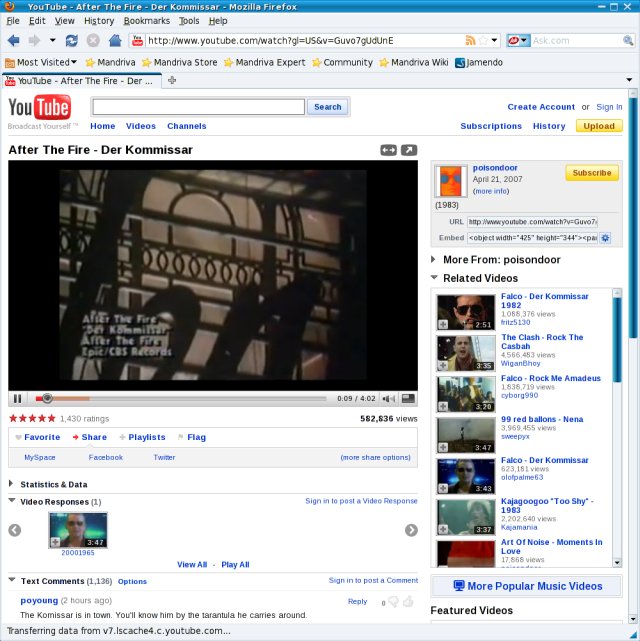The width and height of the screenshot is (640, 641).
Task: Open the History menu in the menu bar
Action: coord(98,20)
